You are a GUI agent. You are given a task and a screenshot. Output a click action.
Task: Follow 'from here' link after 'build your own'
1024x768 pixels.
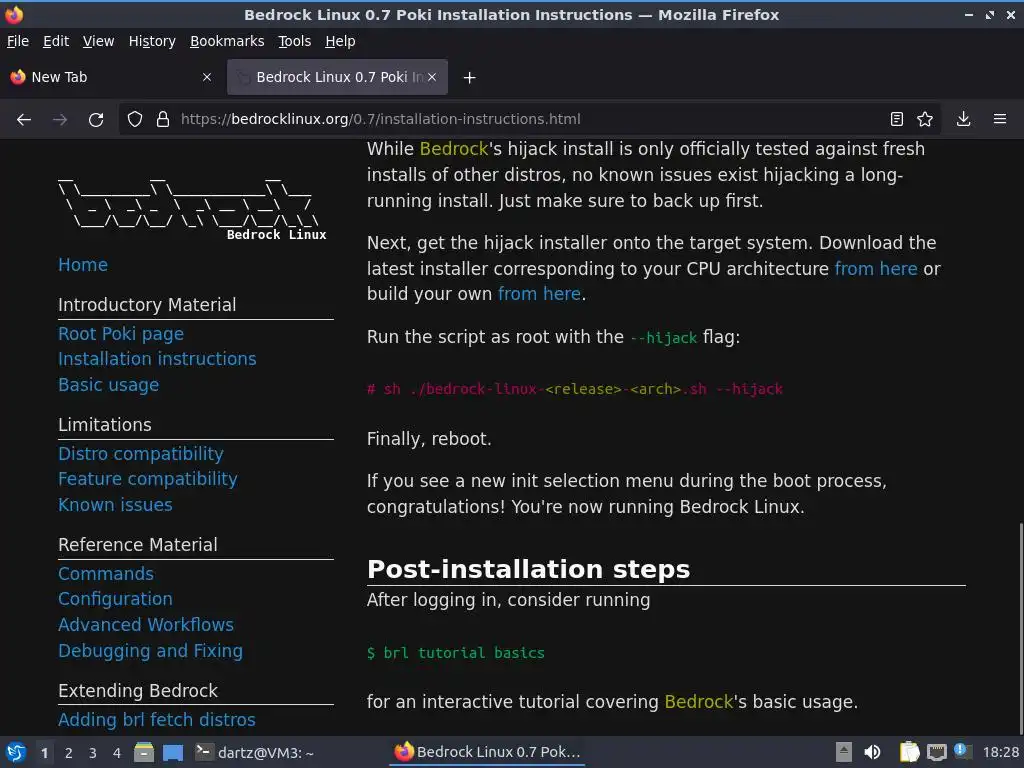tap(539, 294)
